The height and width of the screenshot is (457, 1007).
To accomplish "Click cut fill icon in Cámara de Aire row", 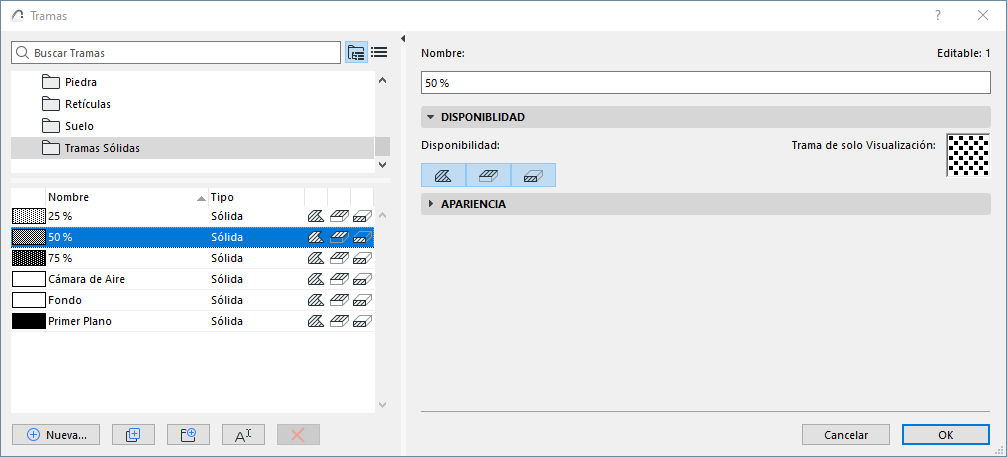I will [363, 279].
